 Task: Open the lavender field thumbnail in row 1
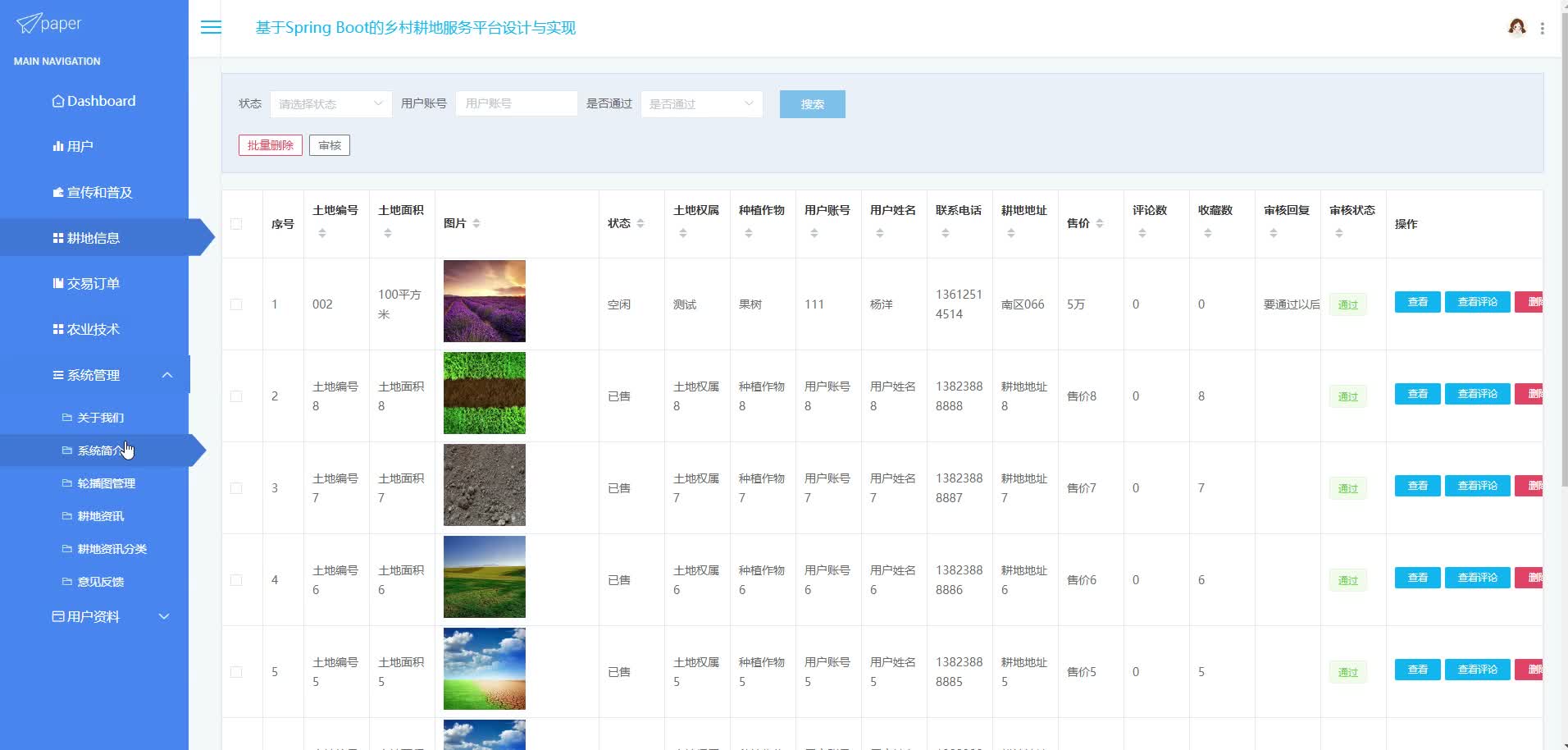pos(485,301)
